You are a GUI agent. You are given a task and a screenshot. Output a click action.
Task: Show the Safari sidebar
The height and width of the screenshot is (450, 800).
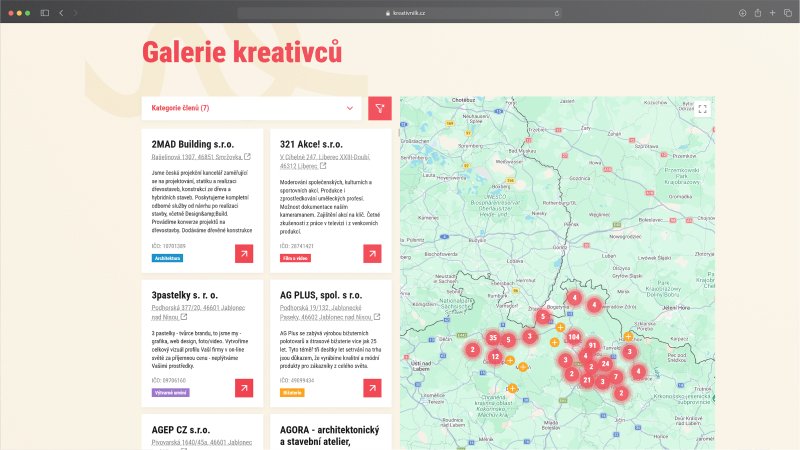[x=45, y=13]
